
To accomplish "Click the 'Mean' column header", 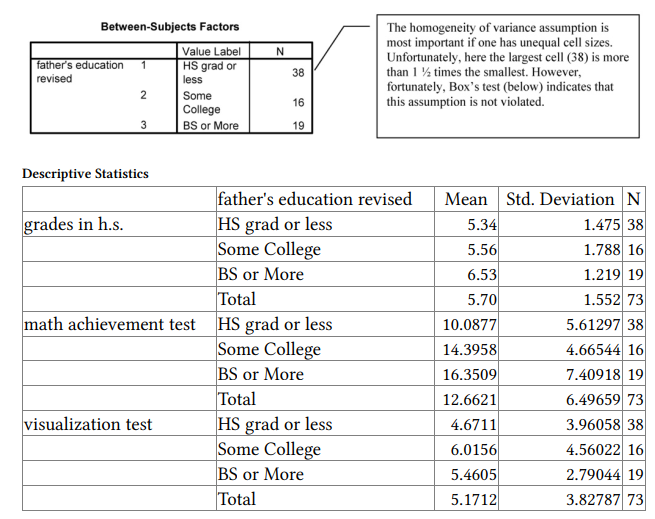I will point(466,199).
